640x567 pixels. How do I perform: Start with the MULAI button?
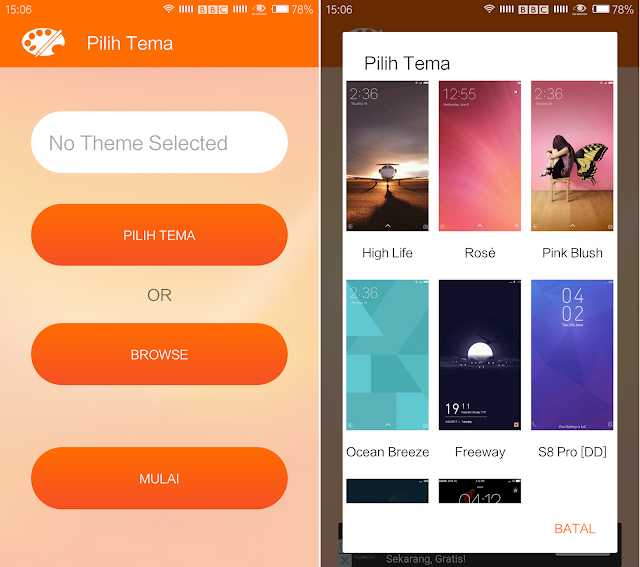[159, 478]
